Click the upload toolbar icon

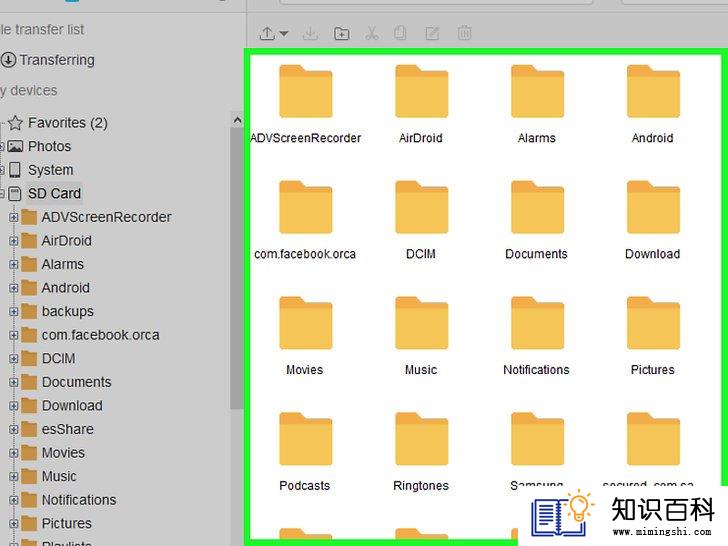(x=267, y=33)
